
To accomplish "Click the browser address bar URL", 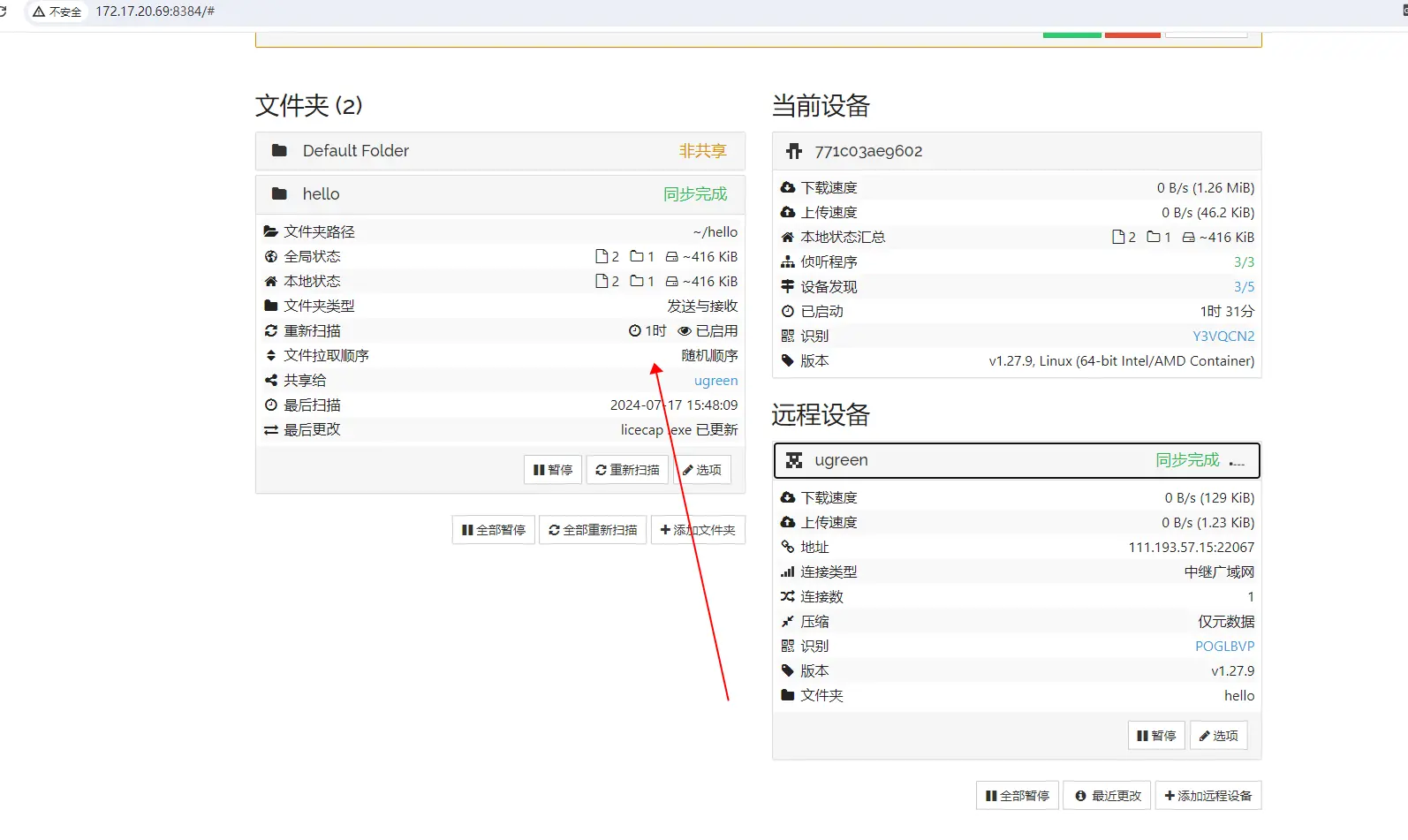I will coord(155,11).
